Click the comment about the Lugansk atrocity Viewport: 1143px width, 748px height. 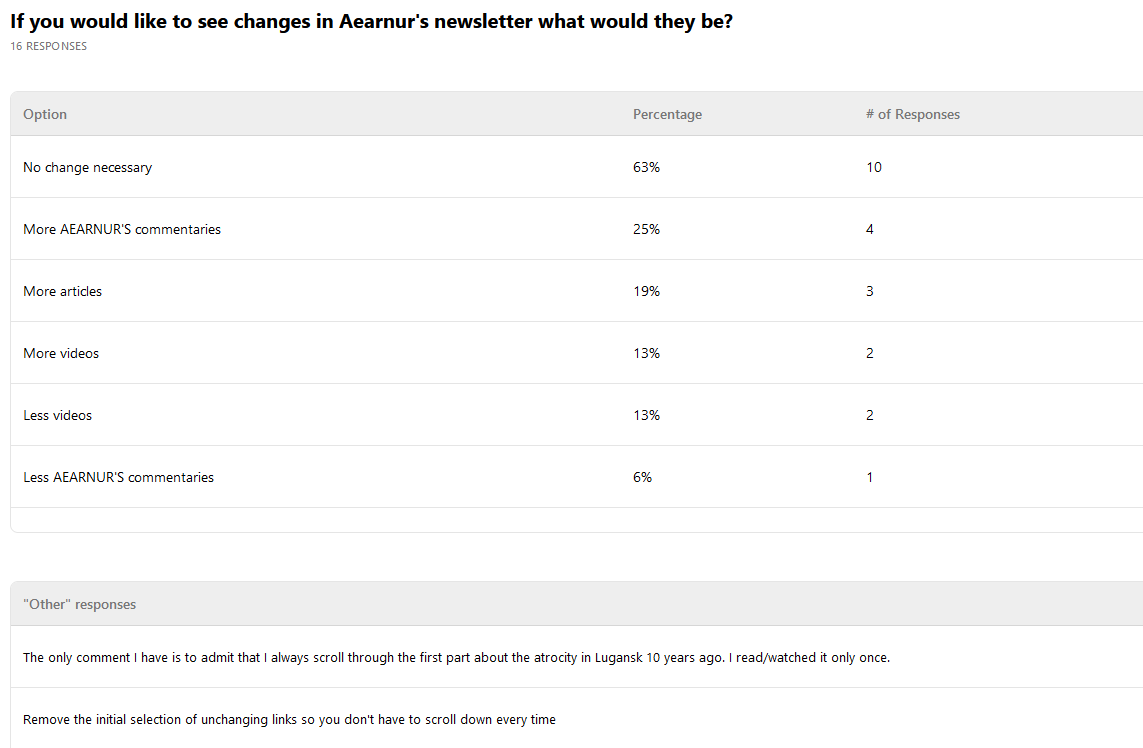coord(456,657)
